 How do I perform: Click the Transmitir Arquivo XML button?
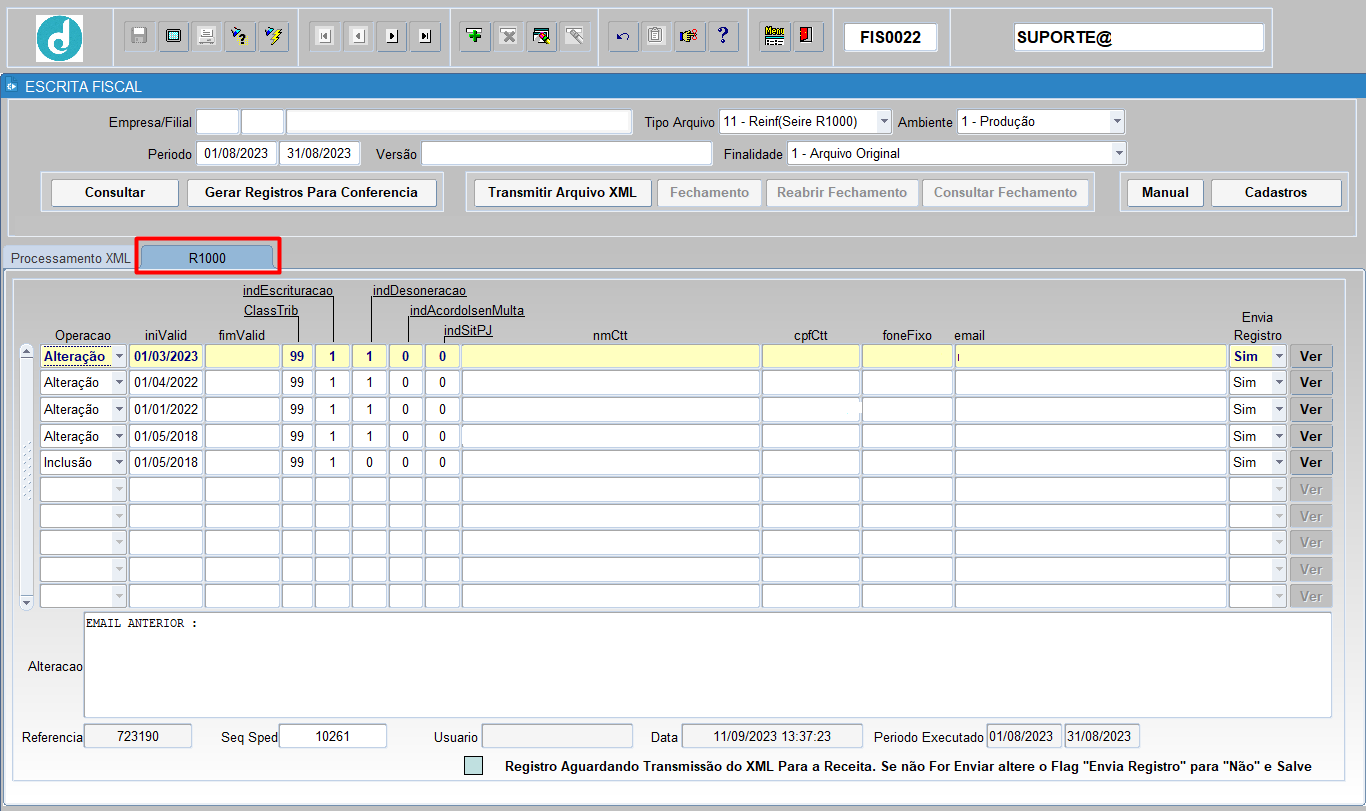click(562, 193)
